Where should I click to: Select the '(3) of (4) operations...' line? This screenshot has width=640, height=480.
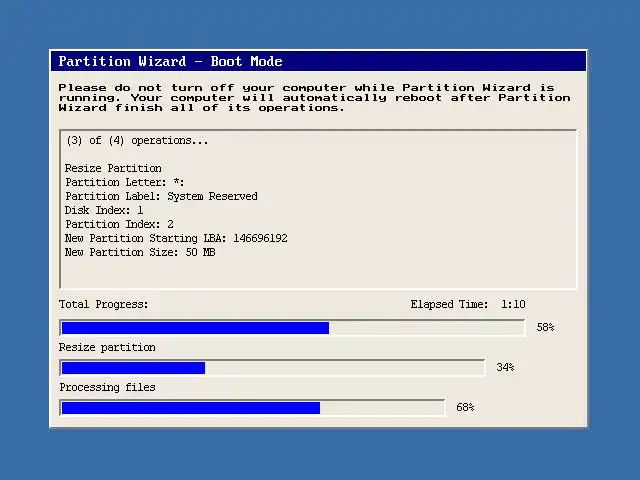pyautogui.click(x=137, y=140)
